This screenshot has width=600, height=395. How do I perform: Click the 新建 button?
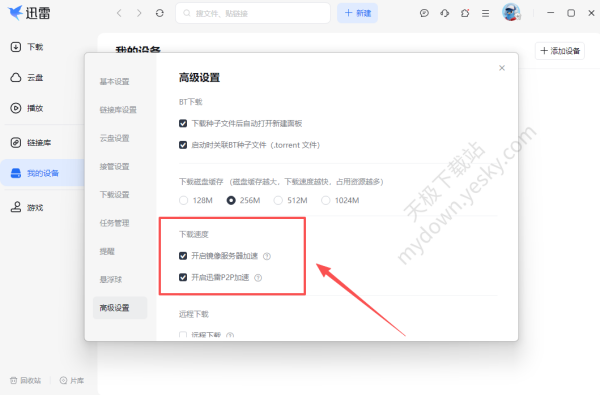357,13
